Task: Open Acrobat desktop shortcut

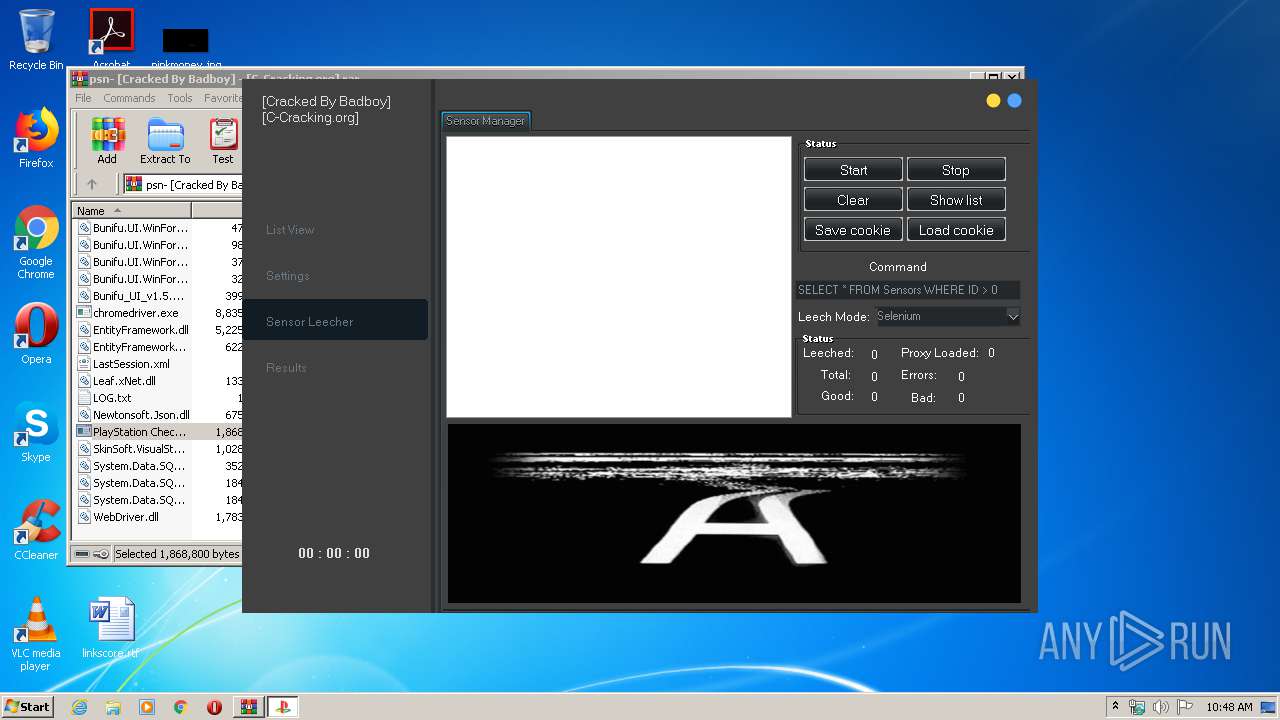Action: pos(111,38)
